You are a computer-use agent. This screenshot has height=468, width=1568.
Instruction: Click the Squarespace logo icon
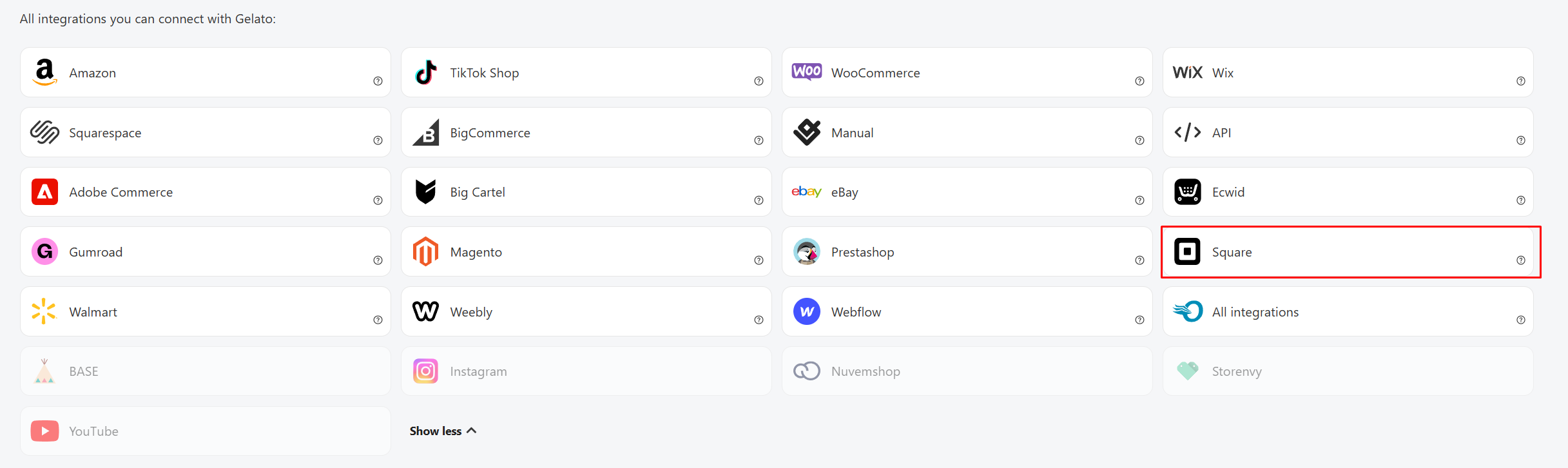pyautogui.click(x=44, y=132)
